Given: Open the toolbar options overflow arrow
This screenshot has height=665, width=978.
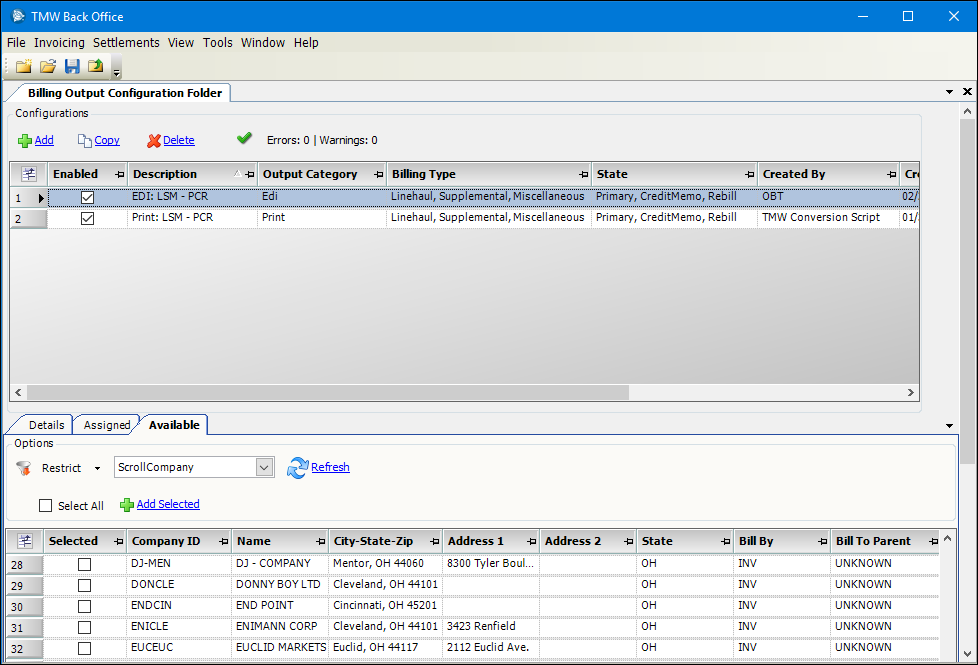Looking at the screenshot, I should [117, 70].
